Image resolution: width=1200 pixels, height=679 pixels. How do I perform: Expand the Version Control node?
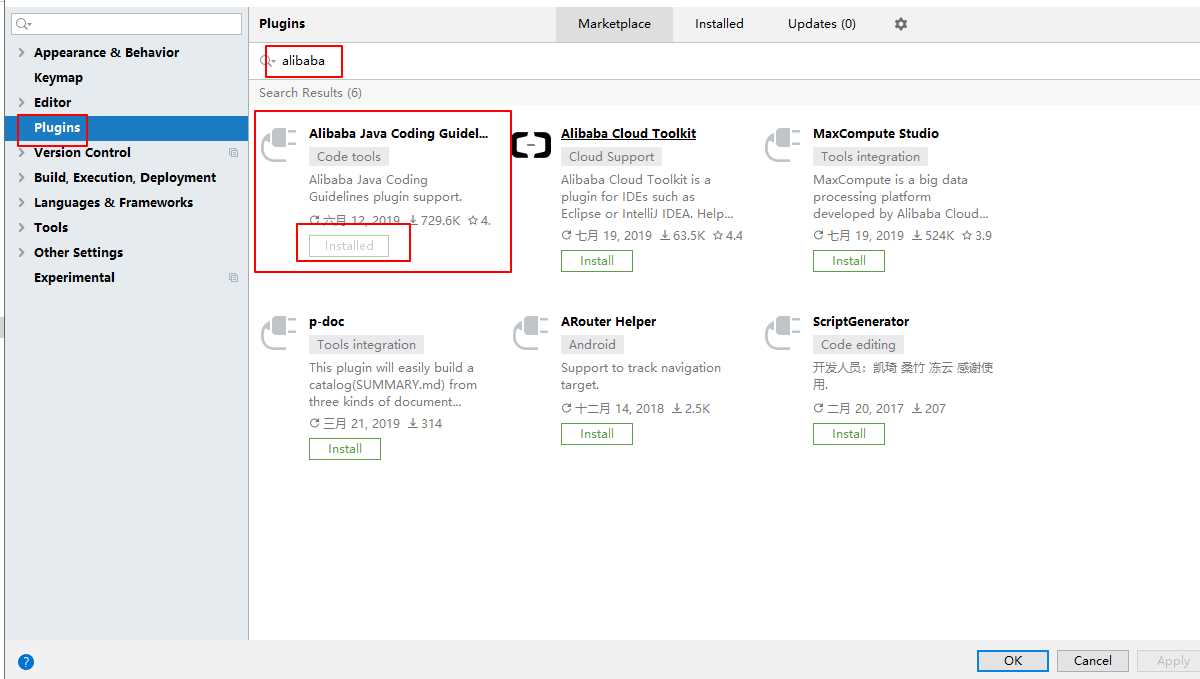click(x=22, y=153)
